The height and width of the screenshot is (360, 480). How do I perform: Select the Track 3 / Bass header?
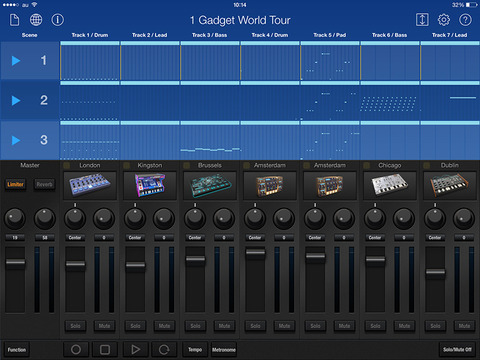point(210,35)
